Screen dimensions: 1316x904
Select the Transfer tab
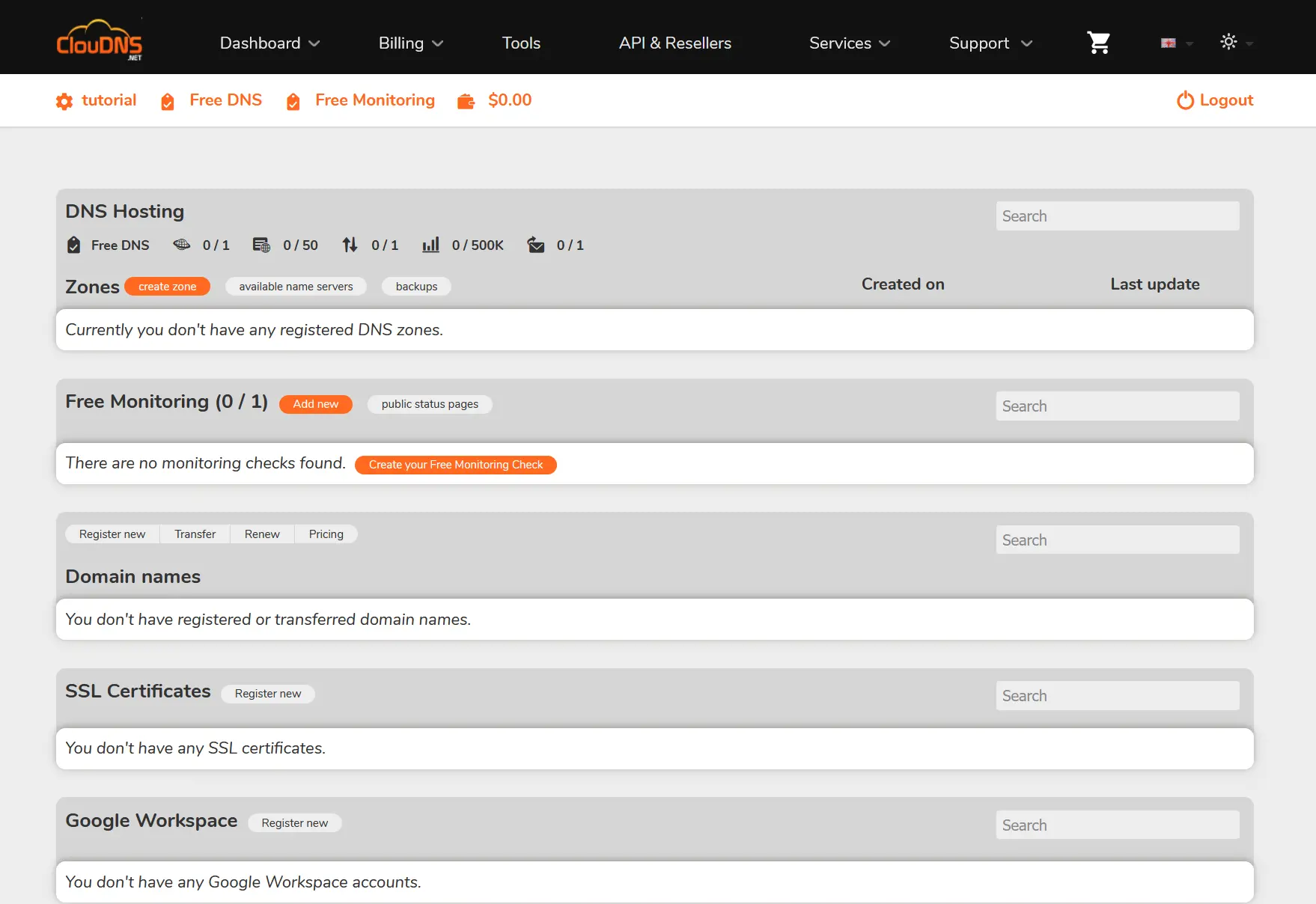coord(195,534)
